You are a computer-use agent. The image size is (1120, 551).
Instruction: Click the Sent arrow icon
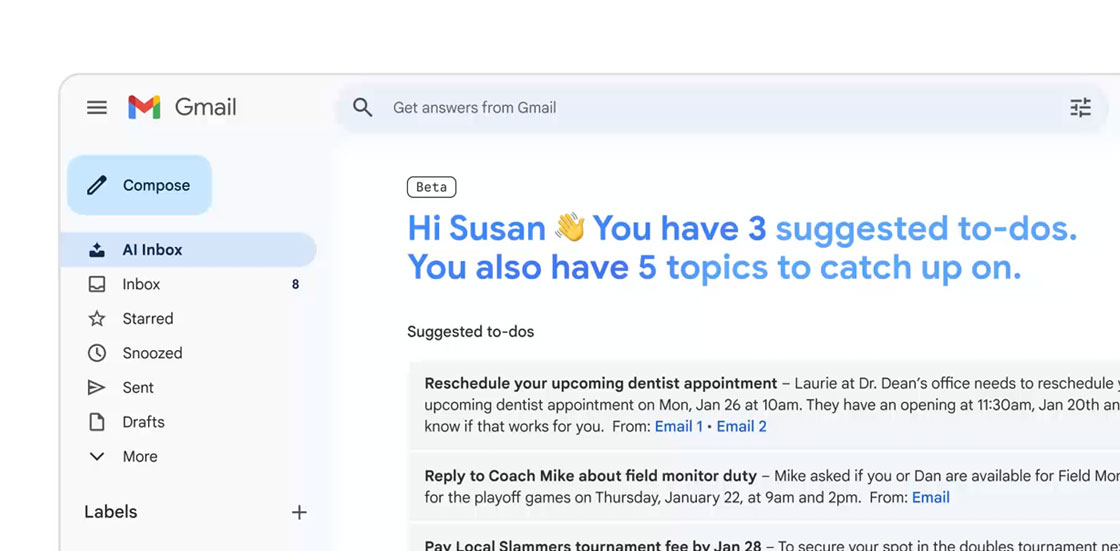pos(97,388)
